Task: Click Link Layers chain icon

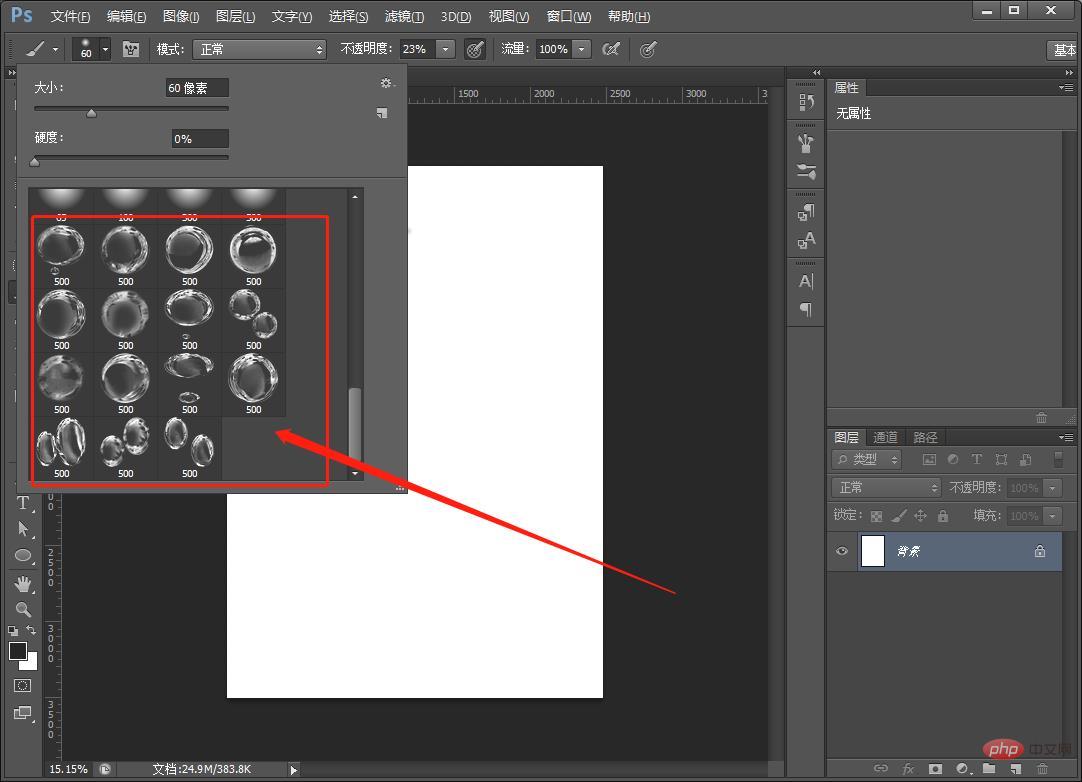Action: [881, 768]
